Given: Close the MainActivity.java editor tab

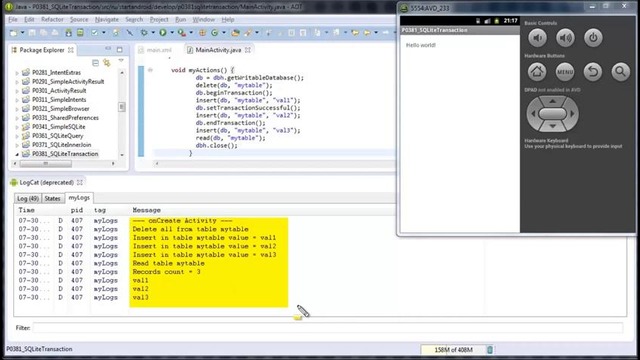Looking at the screenshot, I should click(x=248, y=50).
